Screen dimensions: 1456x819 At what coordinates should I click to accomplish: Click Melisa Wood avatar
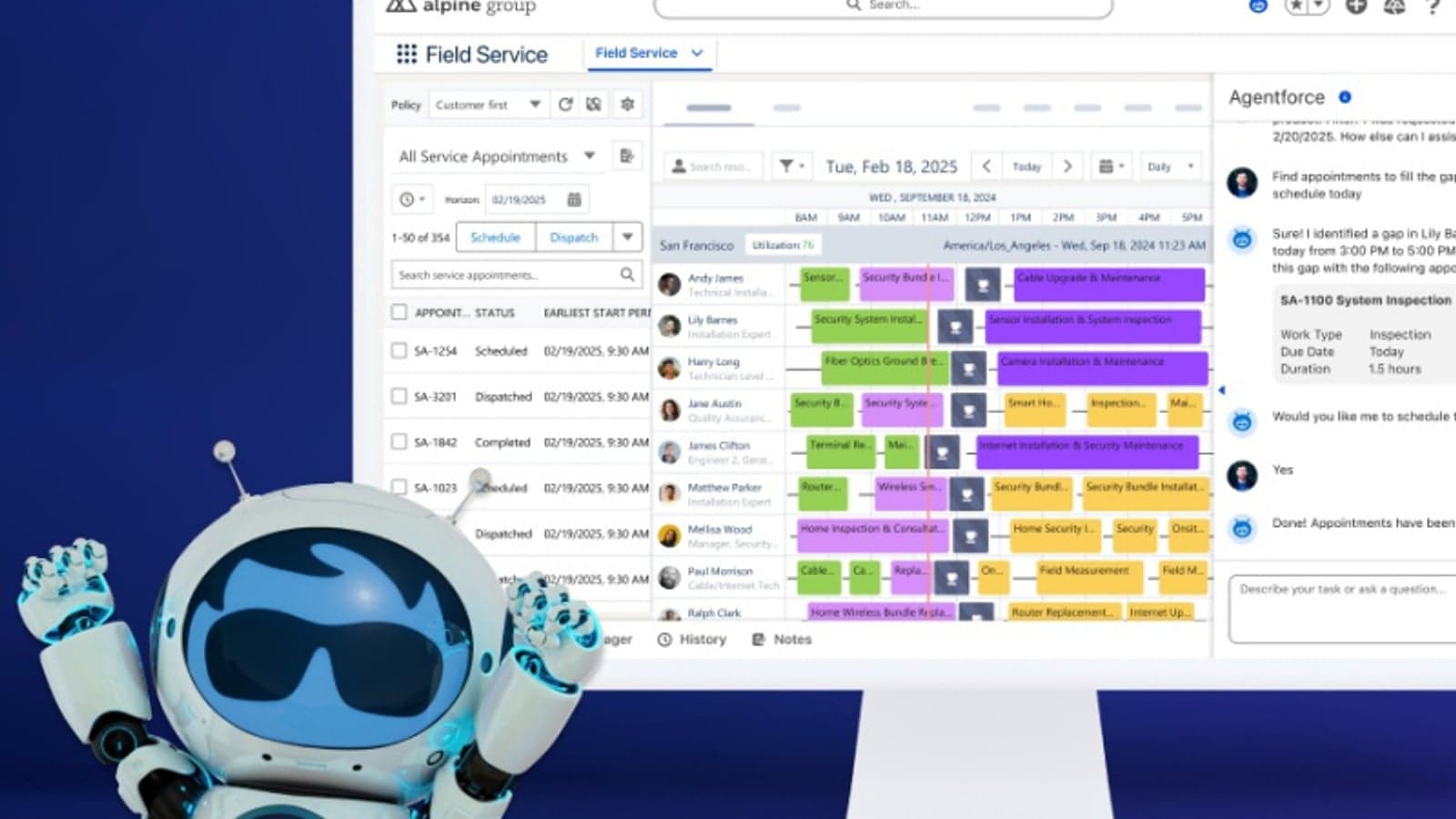pos(670,535)
